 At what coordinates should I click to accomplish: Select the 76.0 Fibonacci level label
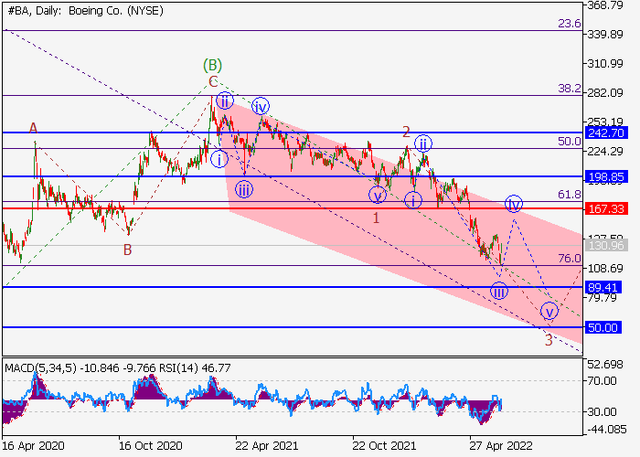569,258
